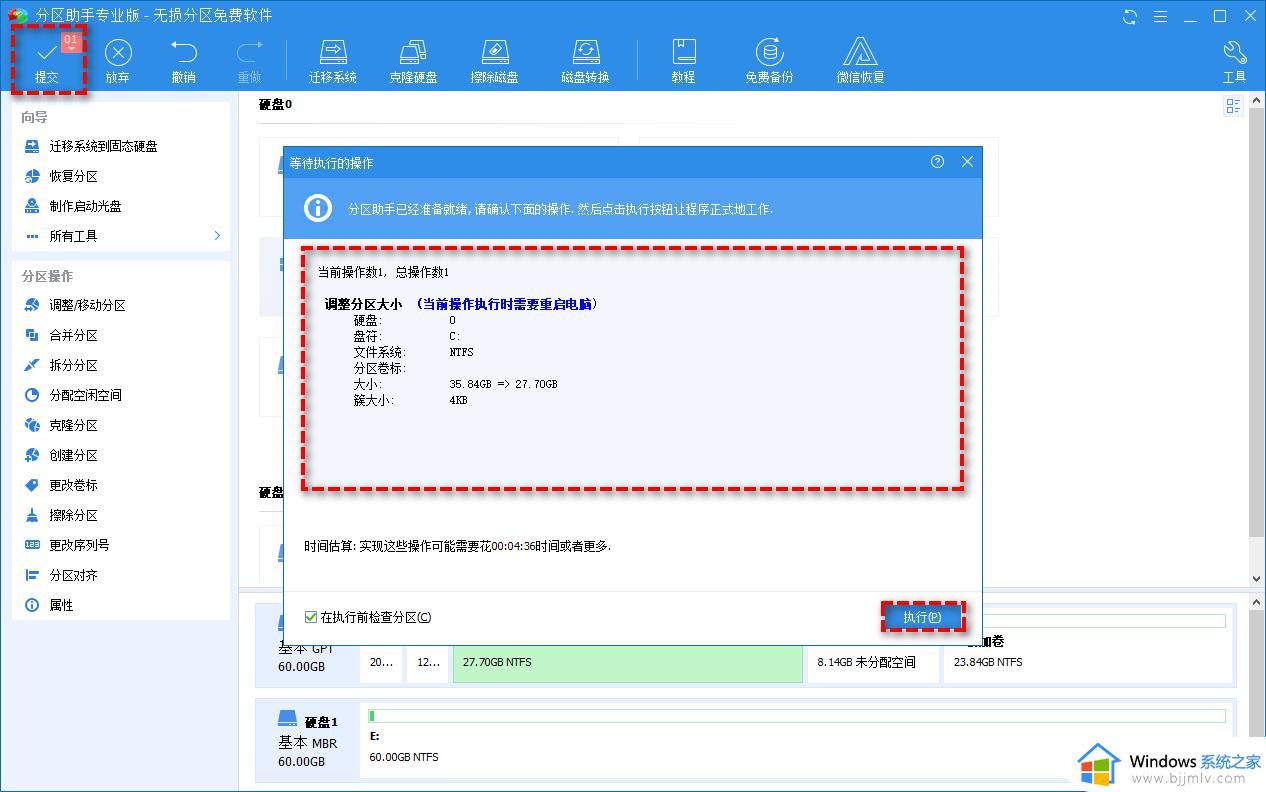Select the E: 60.00GB NTFS partition

(x=797, y=738)
